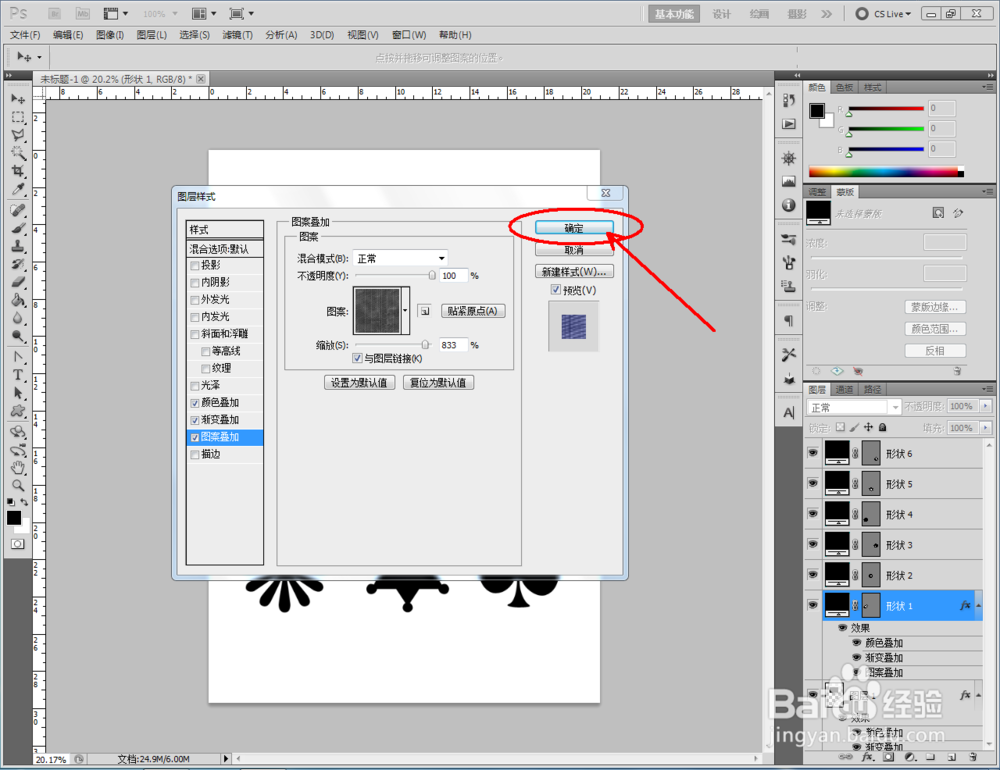Click the layer style fx icon at panel bottom
The width and height of the screenshot is (1000, 770).
(867, 757)
